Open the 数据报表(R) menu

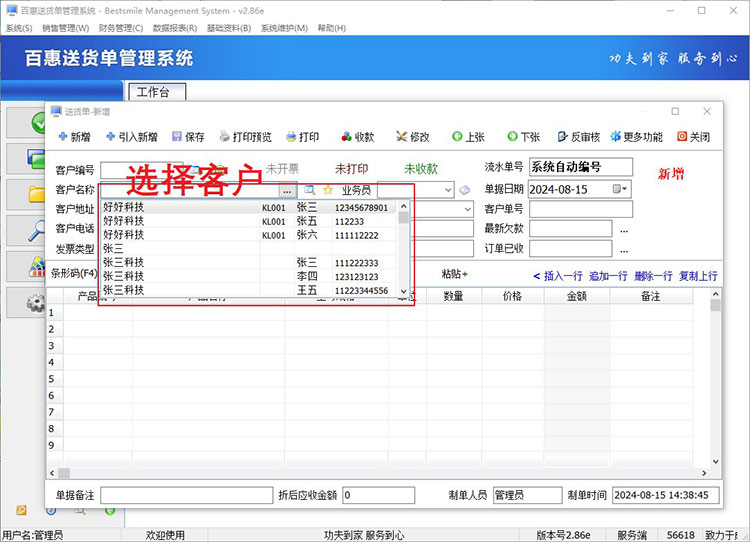pyautogui.click(x=175, y=28)
